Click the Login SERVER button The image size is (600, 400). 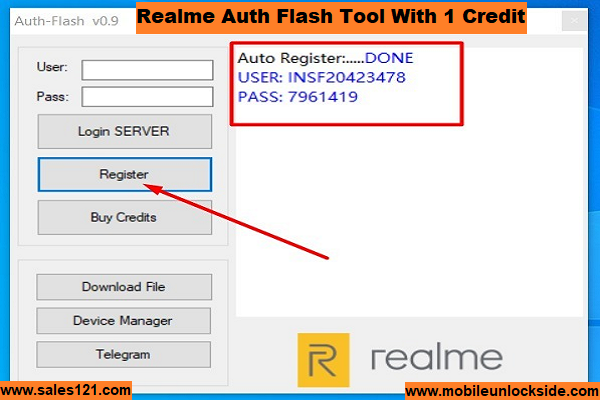[x=124, y=131]
